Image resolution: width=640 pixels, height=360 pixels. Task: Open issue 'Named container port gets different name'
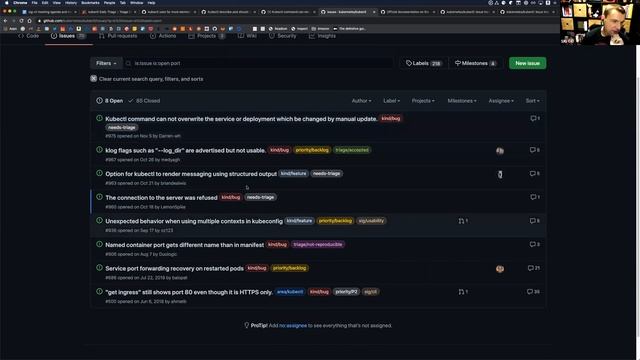click(x=184, y=245)
